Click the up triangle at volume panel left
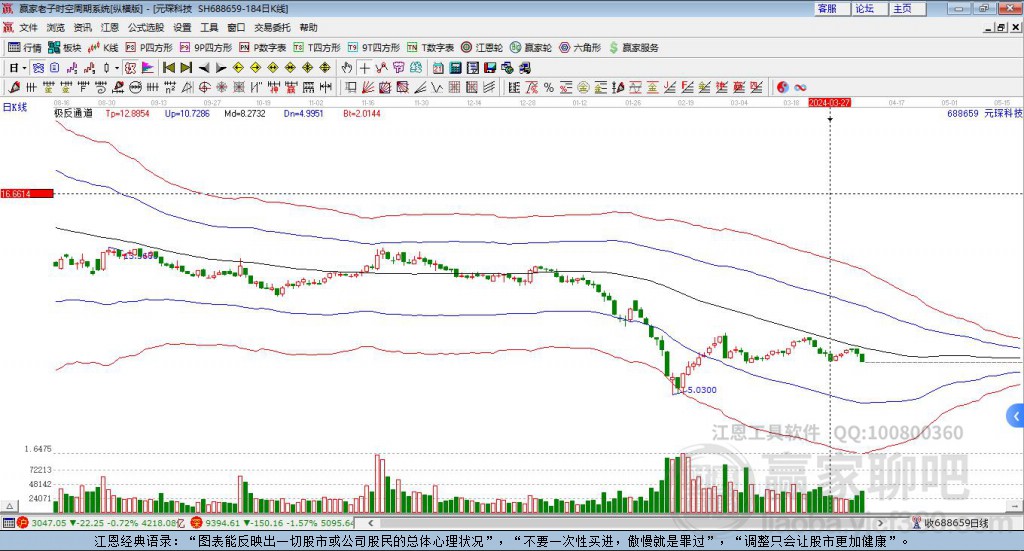 point(10,506)
